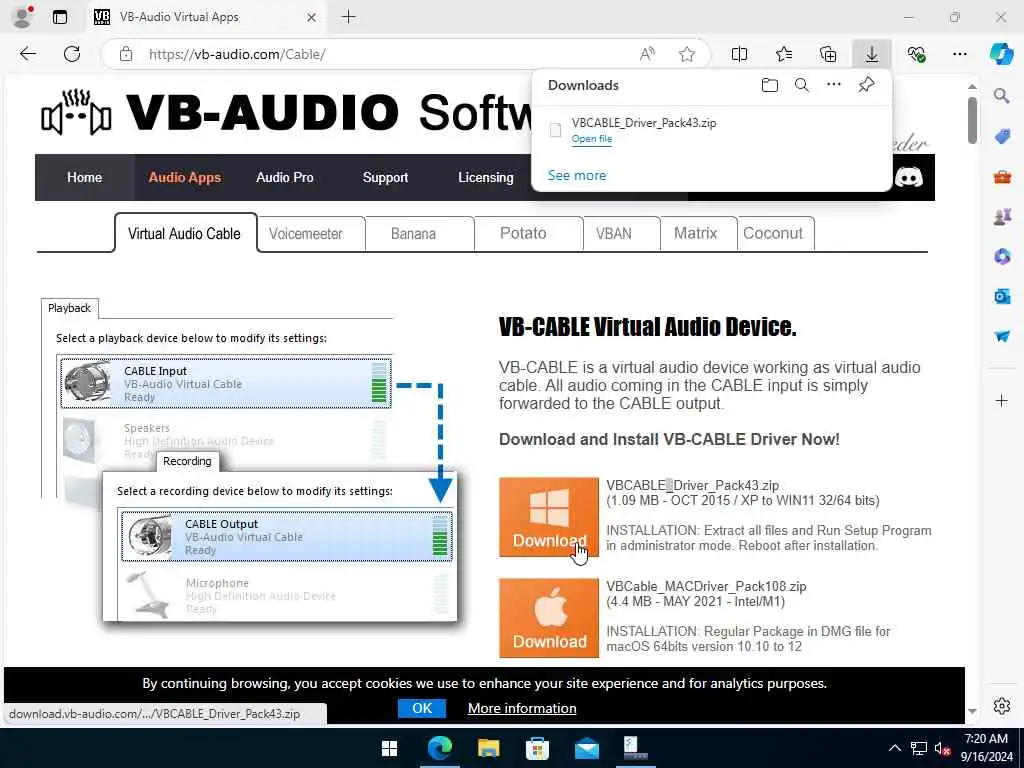Click See more in Downloads
The image size is (1024, 768).
click(577, 175)
